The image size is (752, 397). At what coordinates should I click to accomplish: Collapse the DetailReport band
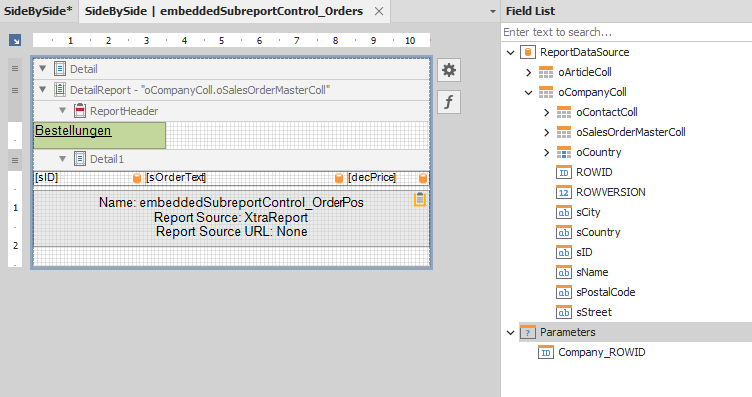43,89
